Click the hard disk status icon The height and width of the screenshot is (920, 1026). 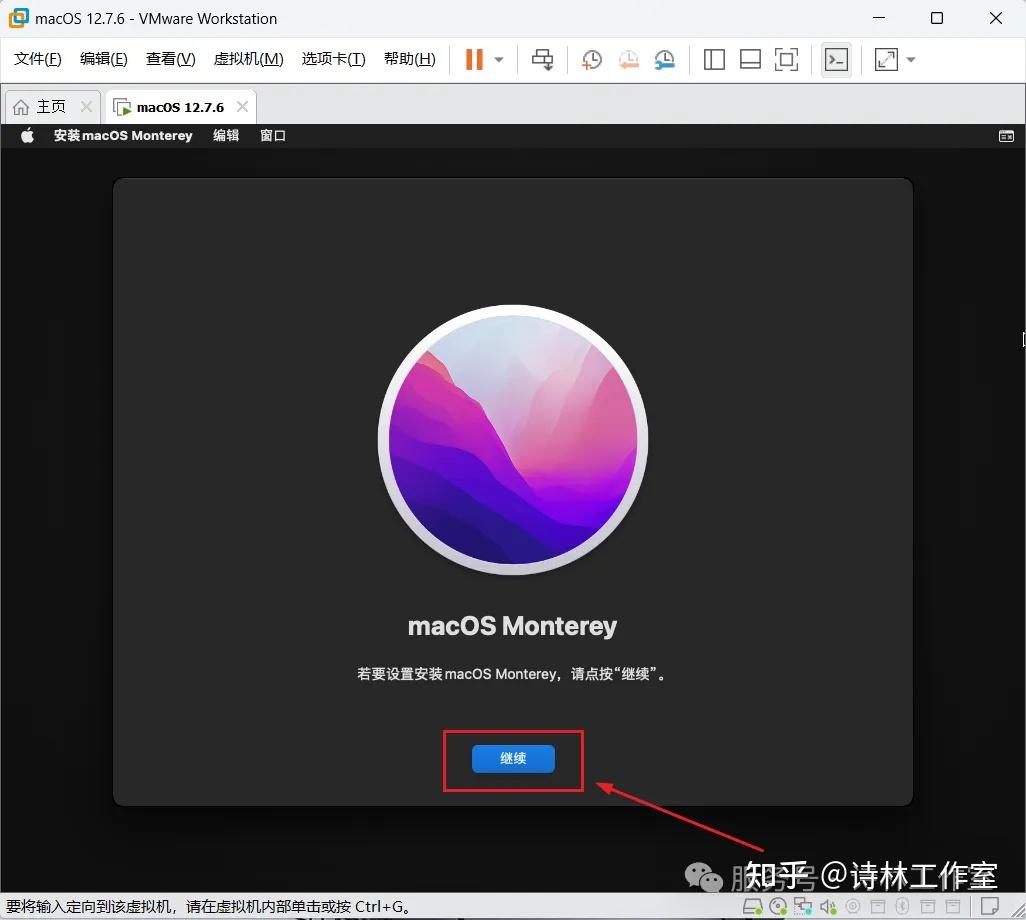pos(752,906)
